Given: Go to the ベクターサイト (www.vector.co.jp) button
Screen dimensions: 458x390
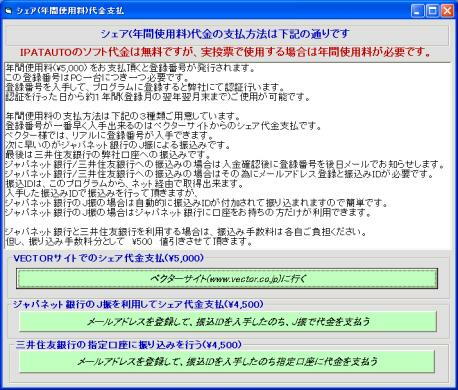Looking at the screenshot, I should [x=227, y=279].
